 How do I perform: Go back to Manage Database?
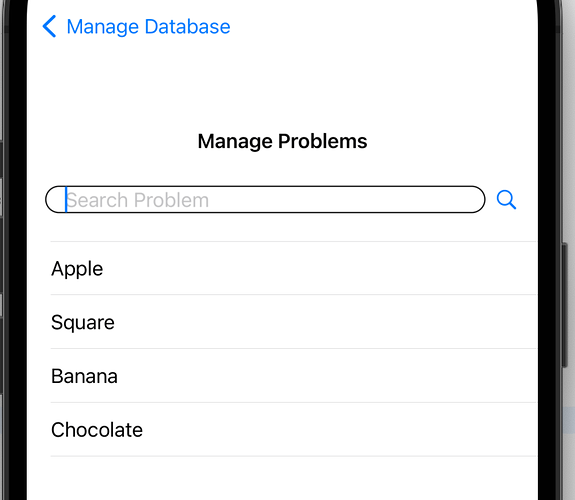pyautogui.click(x=136, y=26)
